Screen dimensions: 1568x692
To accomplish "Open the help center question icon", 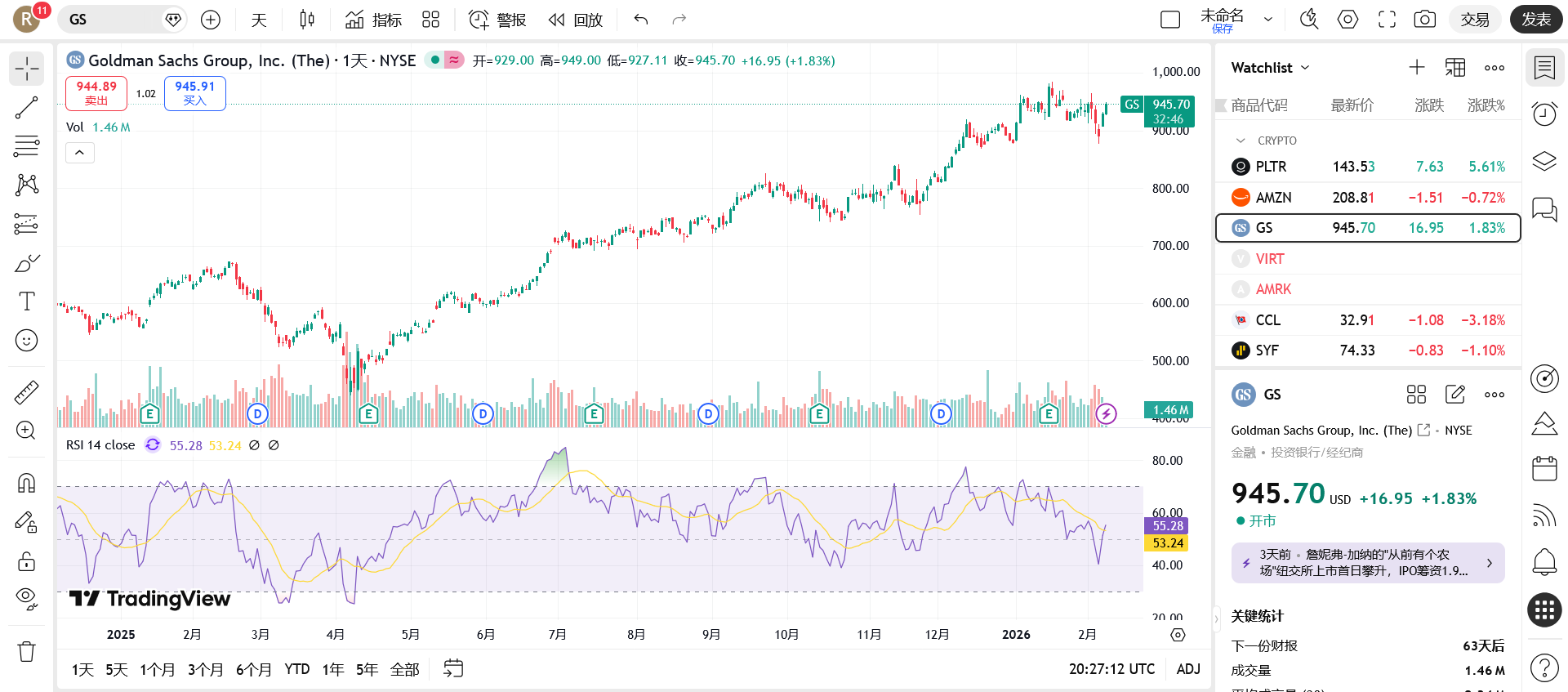I will pos(1544,667).
